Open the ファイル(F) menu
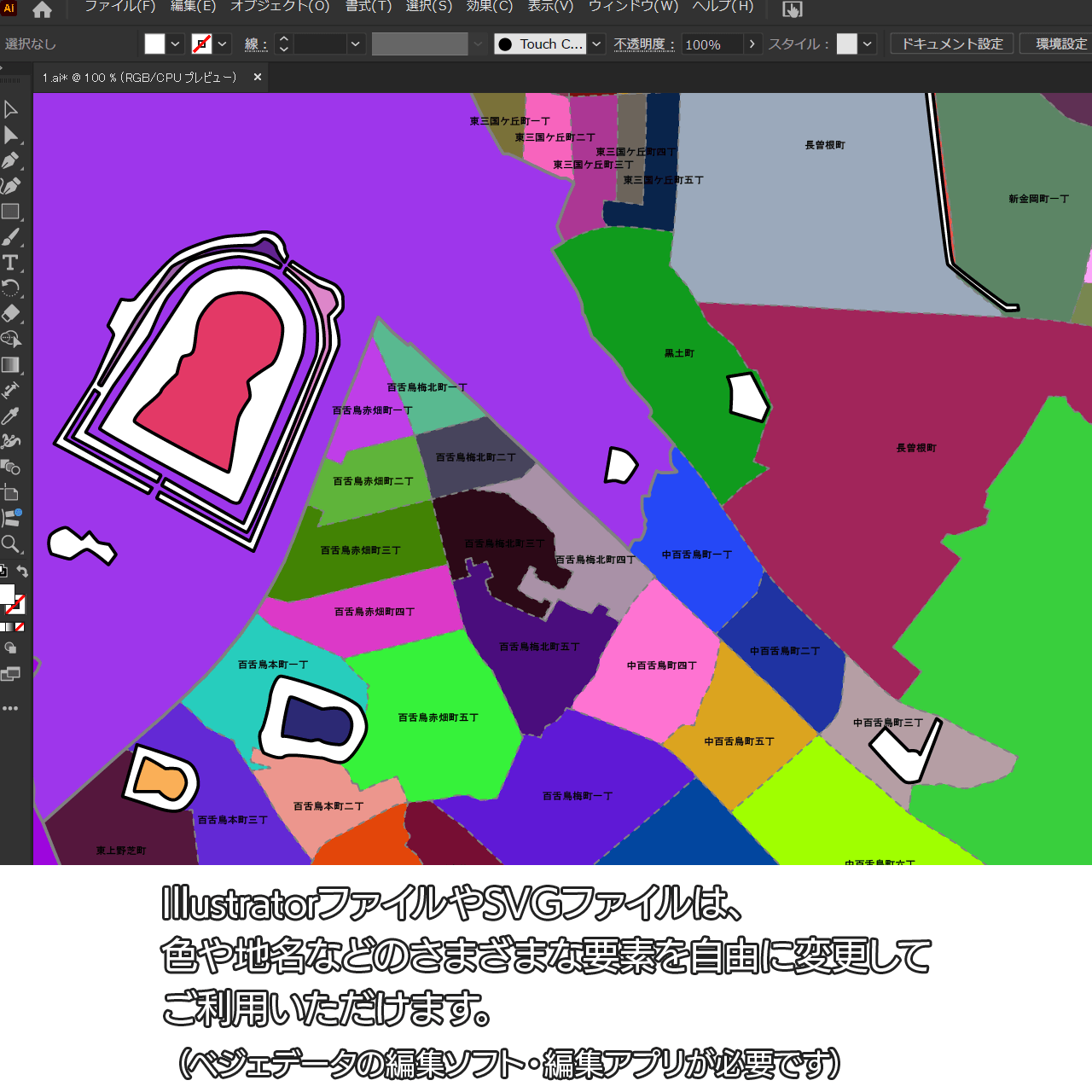Viewport: 1092px width, 1092px height. [119, 7]
